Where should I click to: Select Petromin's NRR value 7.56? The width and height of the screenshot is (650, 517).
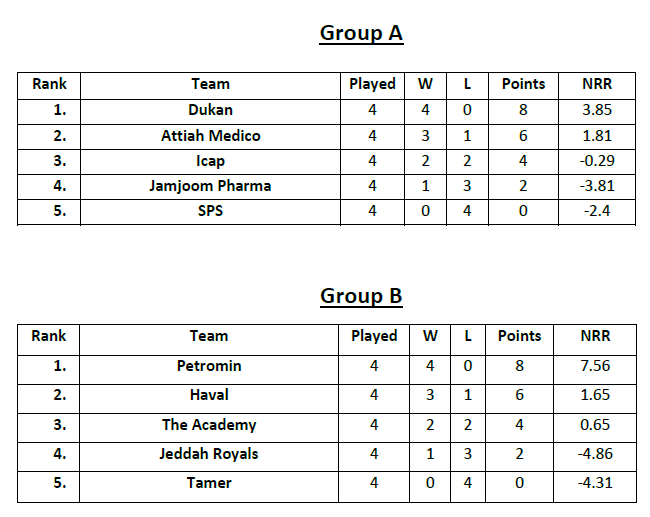tap(595, 366)
